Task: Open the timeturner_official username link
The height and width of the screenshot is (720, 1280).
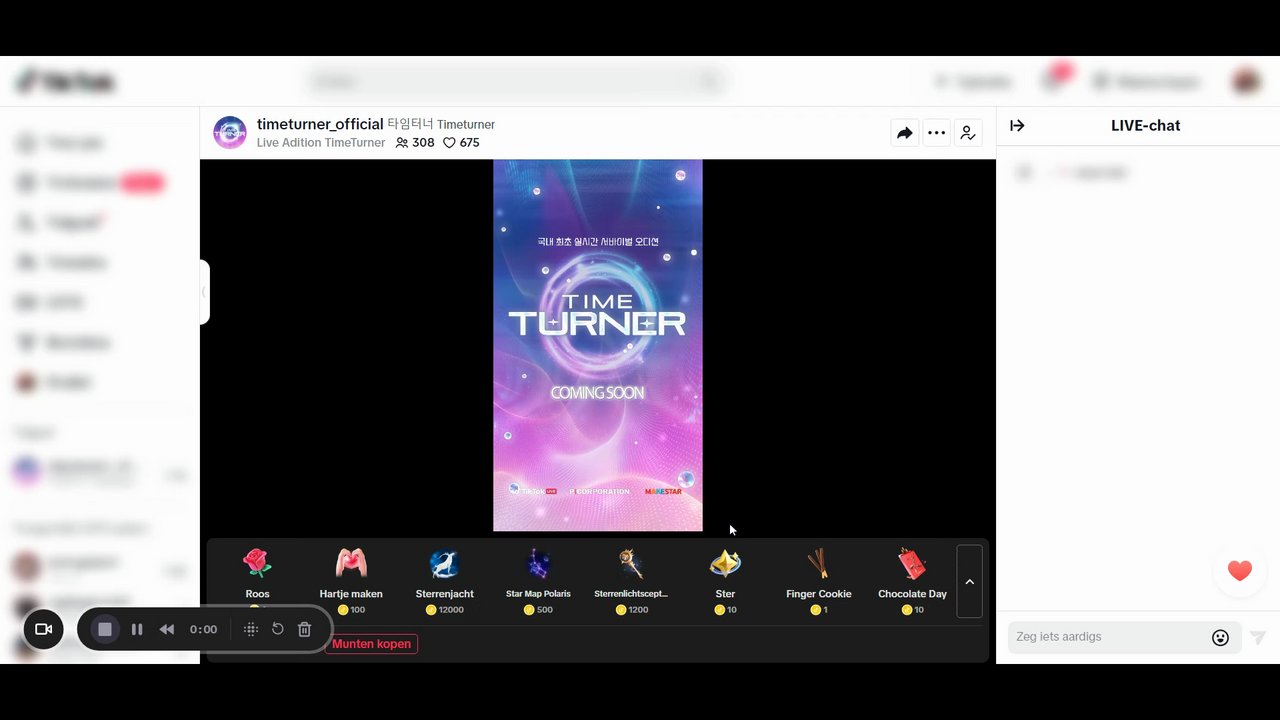Action: pyautogui.click(x=320, y=124)
